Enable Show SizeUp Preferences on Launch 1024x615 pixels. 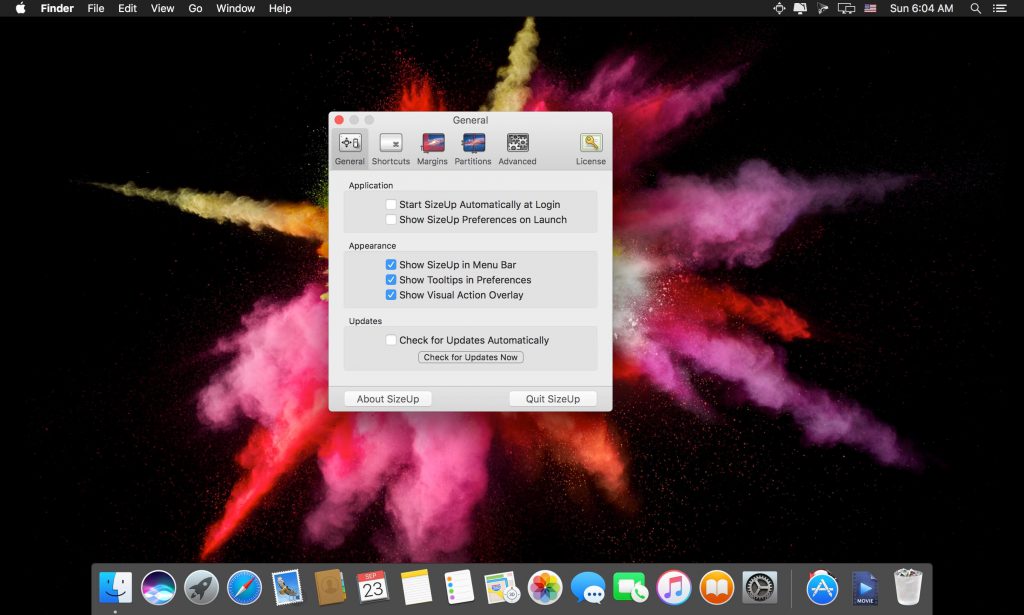tap(391, 220)
